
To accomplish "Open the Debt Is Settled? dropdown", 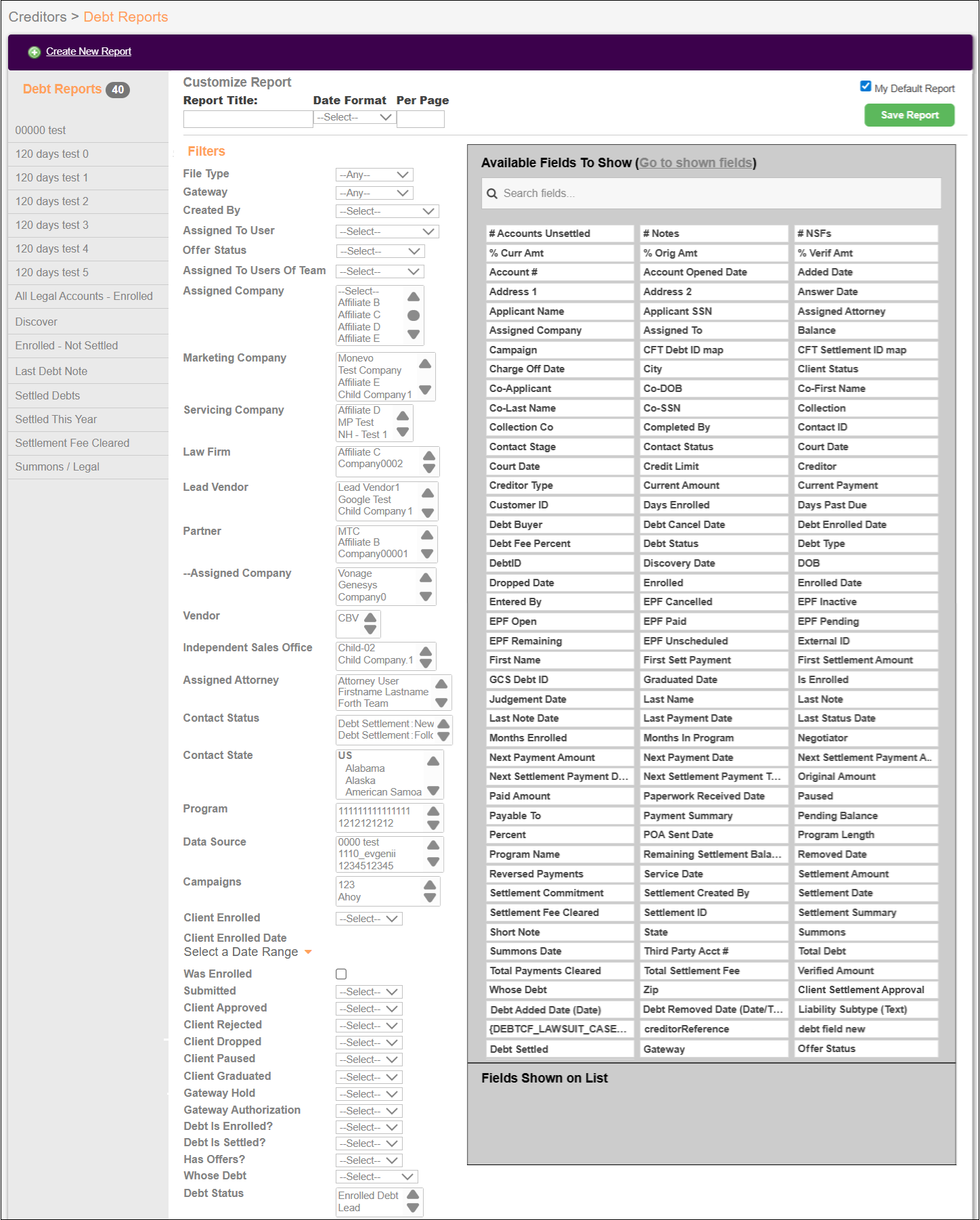I will click(x=370, y=1144).
